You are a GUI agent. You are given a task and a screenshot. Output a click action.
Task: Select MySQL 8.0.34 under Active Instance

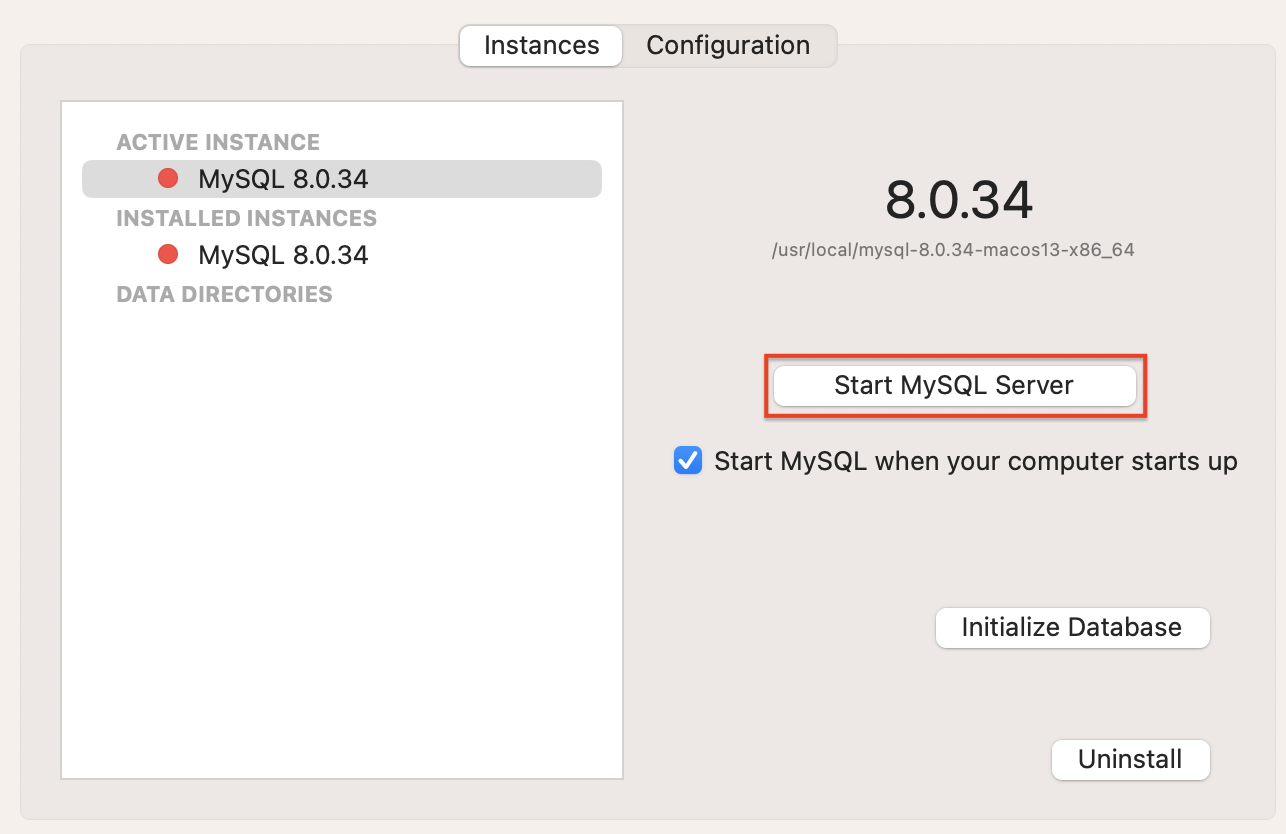pos(342,179)
